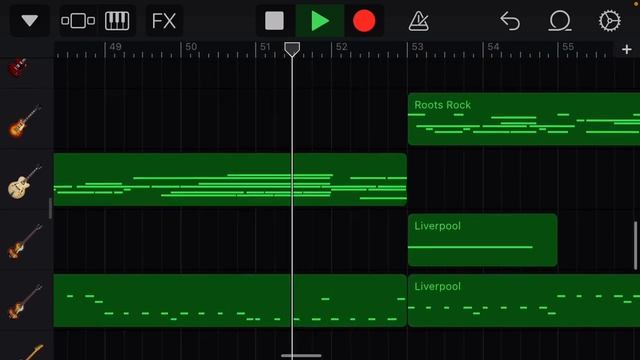Viewport: 640px width, 360px height.
Task: Start recording with the red record button
Action: (364, 20)
